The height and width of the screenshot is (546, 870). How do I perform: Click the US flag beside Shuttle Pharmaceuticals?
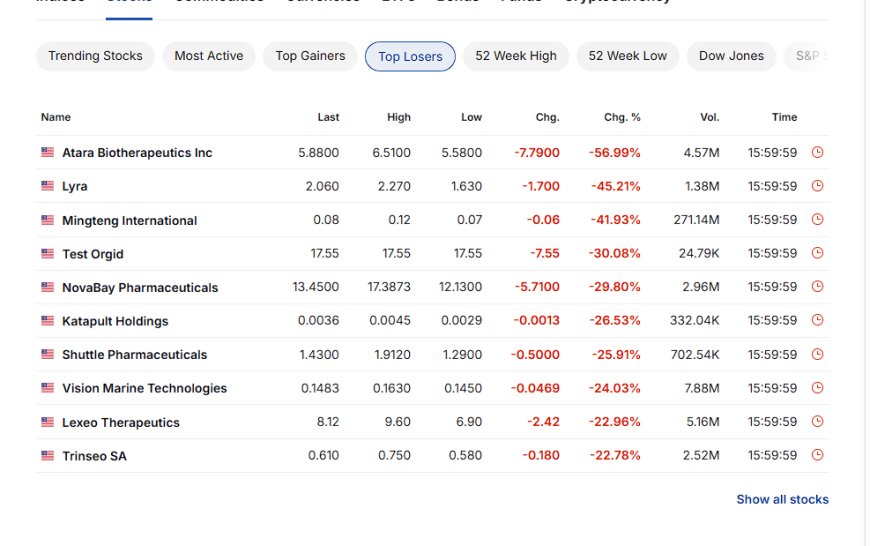(x=48, y=354)
